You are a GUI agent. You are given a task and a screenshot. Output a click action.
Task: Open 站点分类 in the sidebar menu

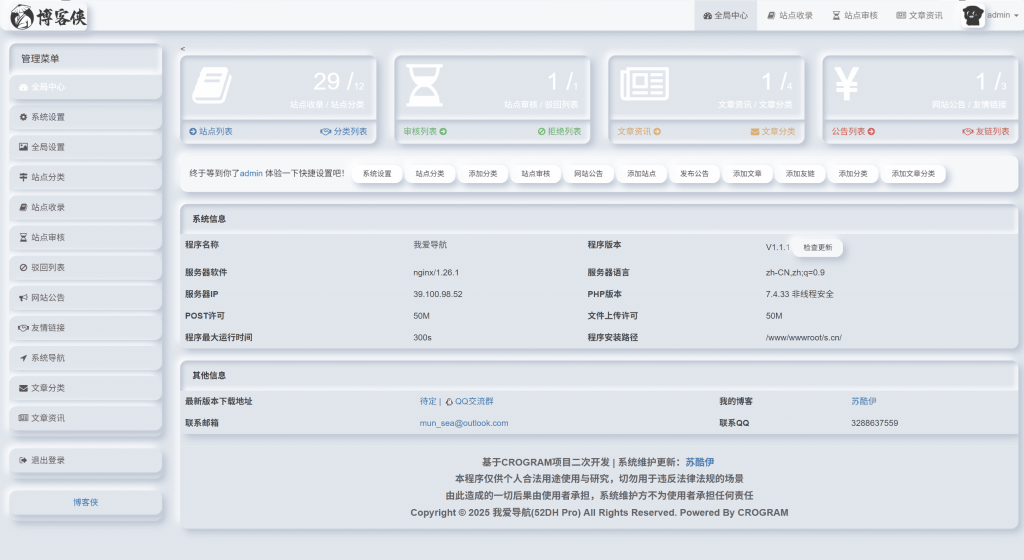click(x=86, y=177)
